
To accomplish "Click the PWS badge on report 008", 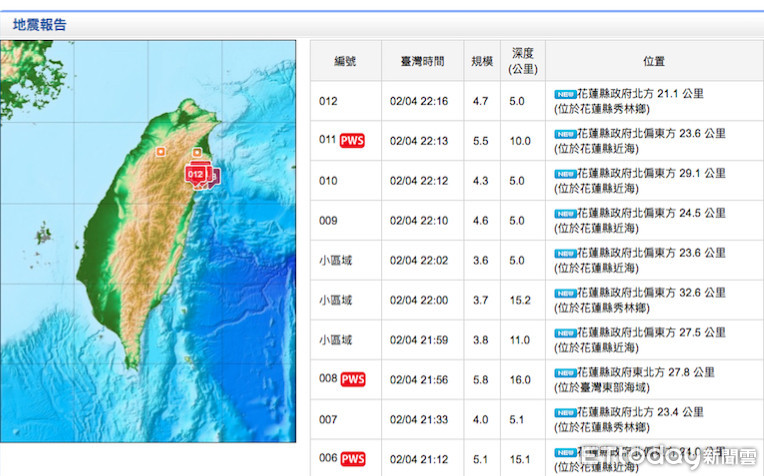I will coord(352,379).
